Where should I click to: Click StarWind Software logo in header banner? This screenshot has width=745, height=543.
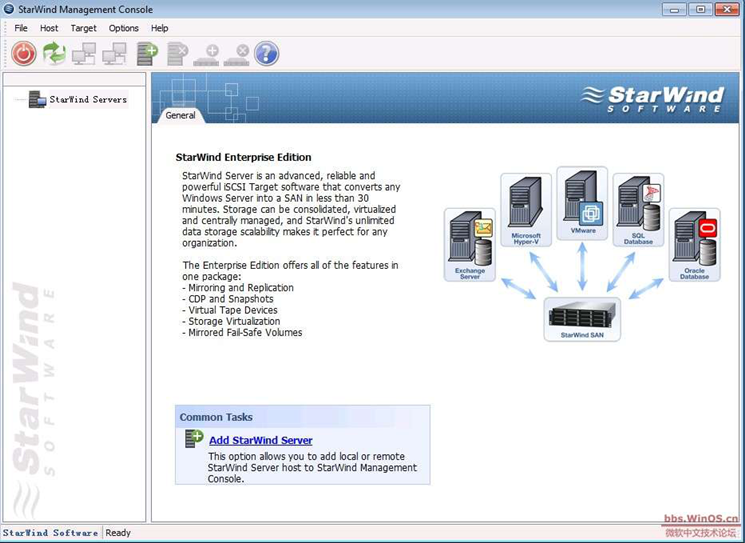click(x=652, y=99)
